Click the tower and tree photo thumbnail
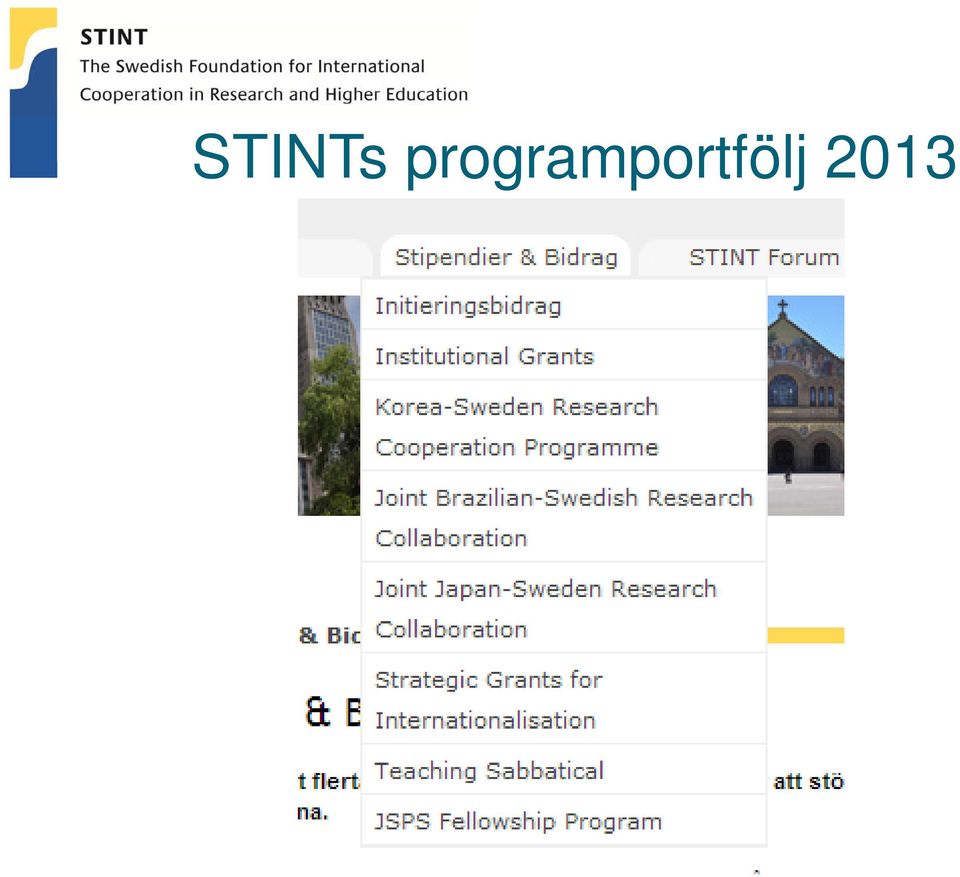The height and width of the screenshot is (877, 960). click(329, 405)
